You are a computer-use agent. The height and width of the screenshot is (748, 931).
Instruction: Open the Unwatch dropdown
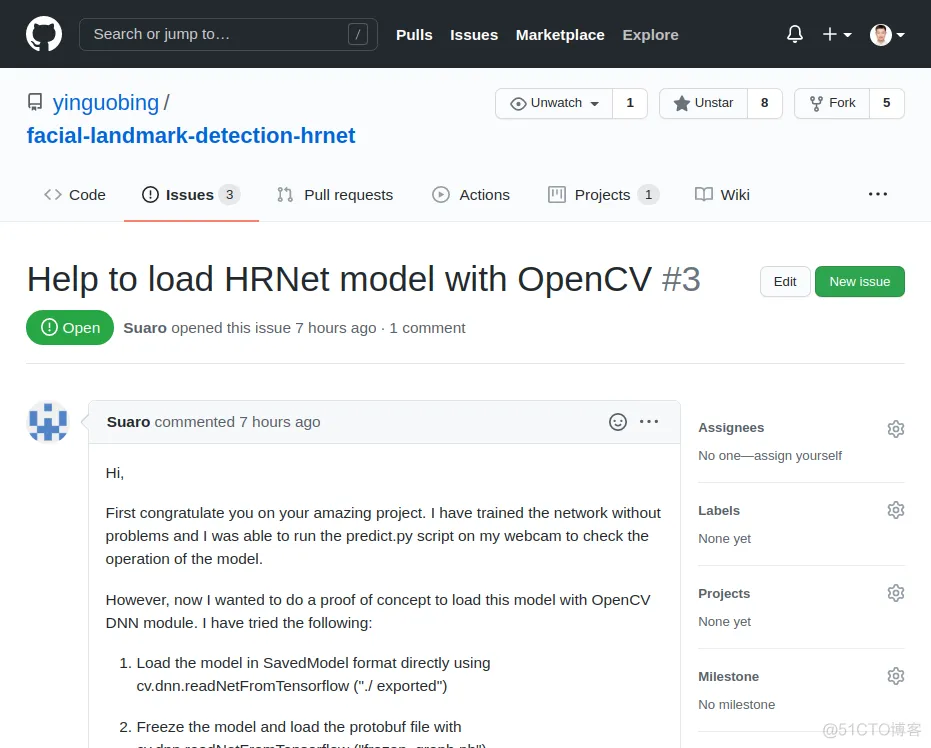coord(554,103)
